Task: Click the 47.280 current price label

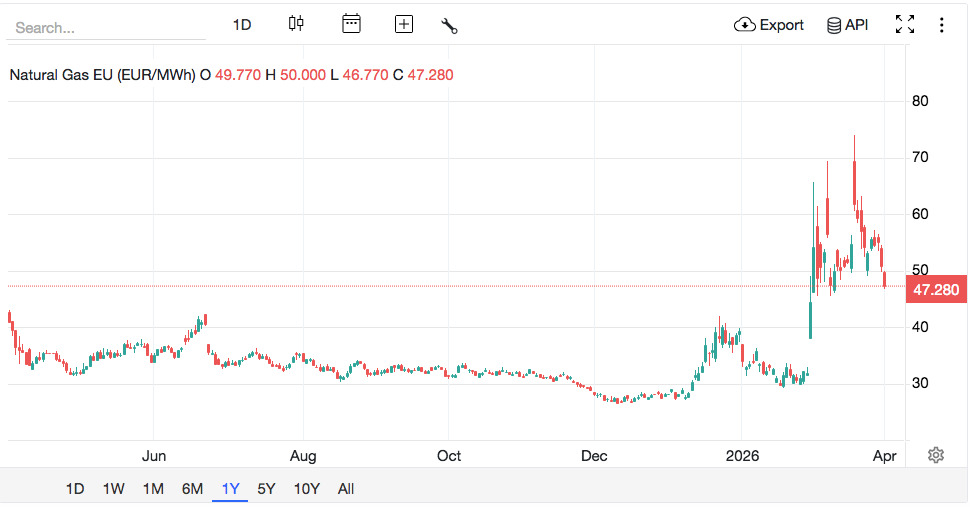Action: (x=936, y=290)
